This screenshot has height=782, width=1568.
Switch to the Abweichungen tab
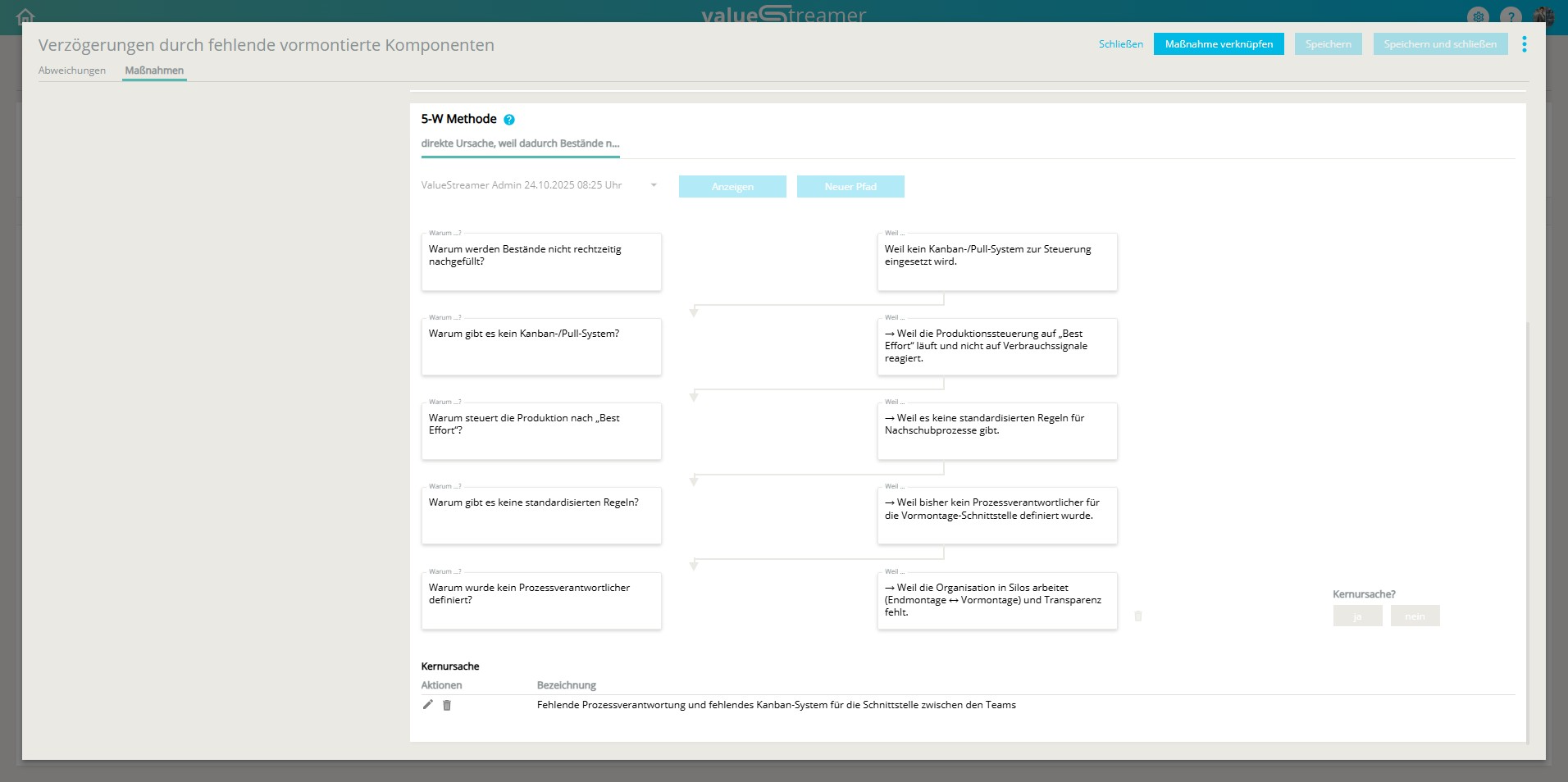[72, 70]
